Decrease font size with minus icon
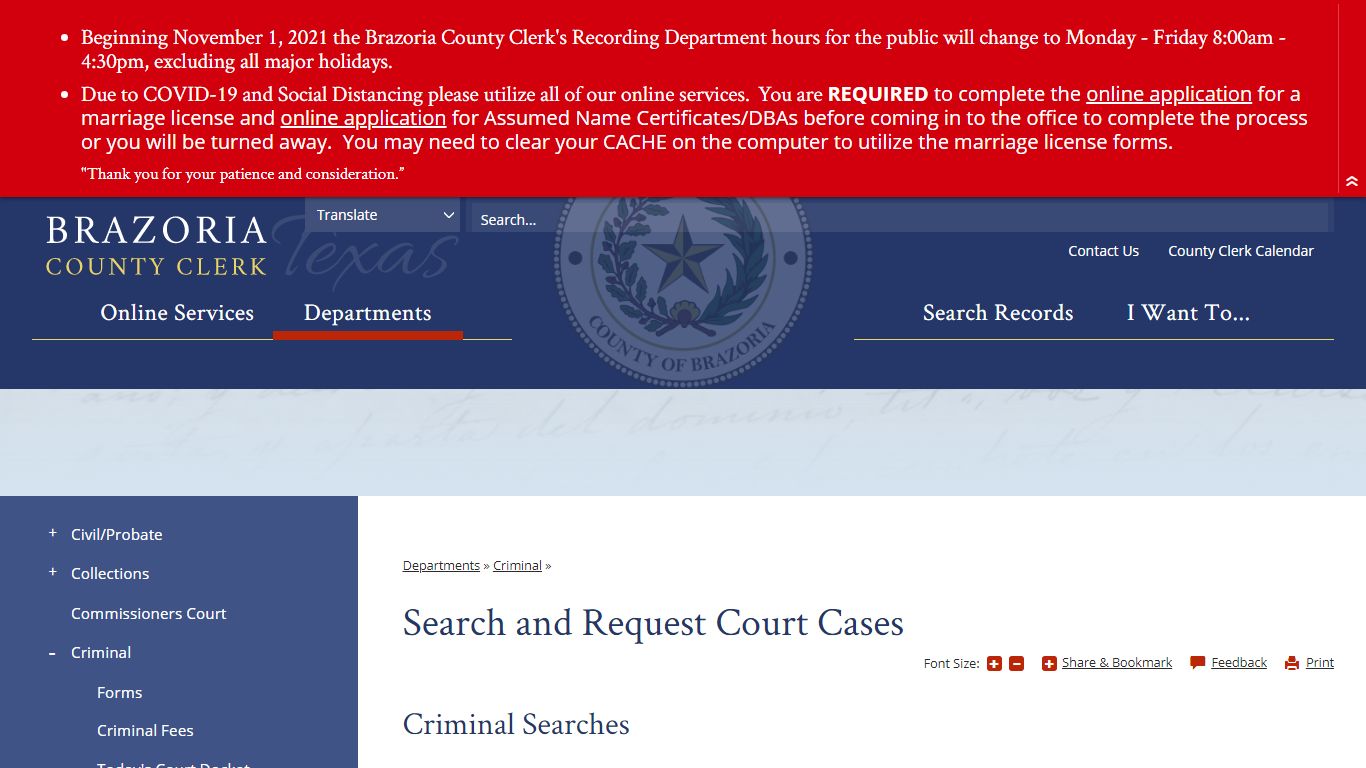Screen dimensions: 1366x768 click(1016, 664)
